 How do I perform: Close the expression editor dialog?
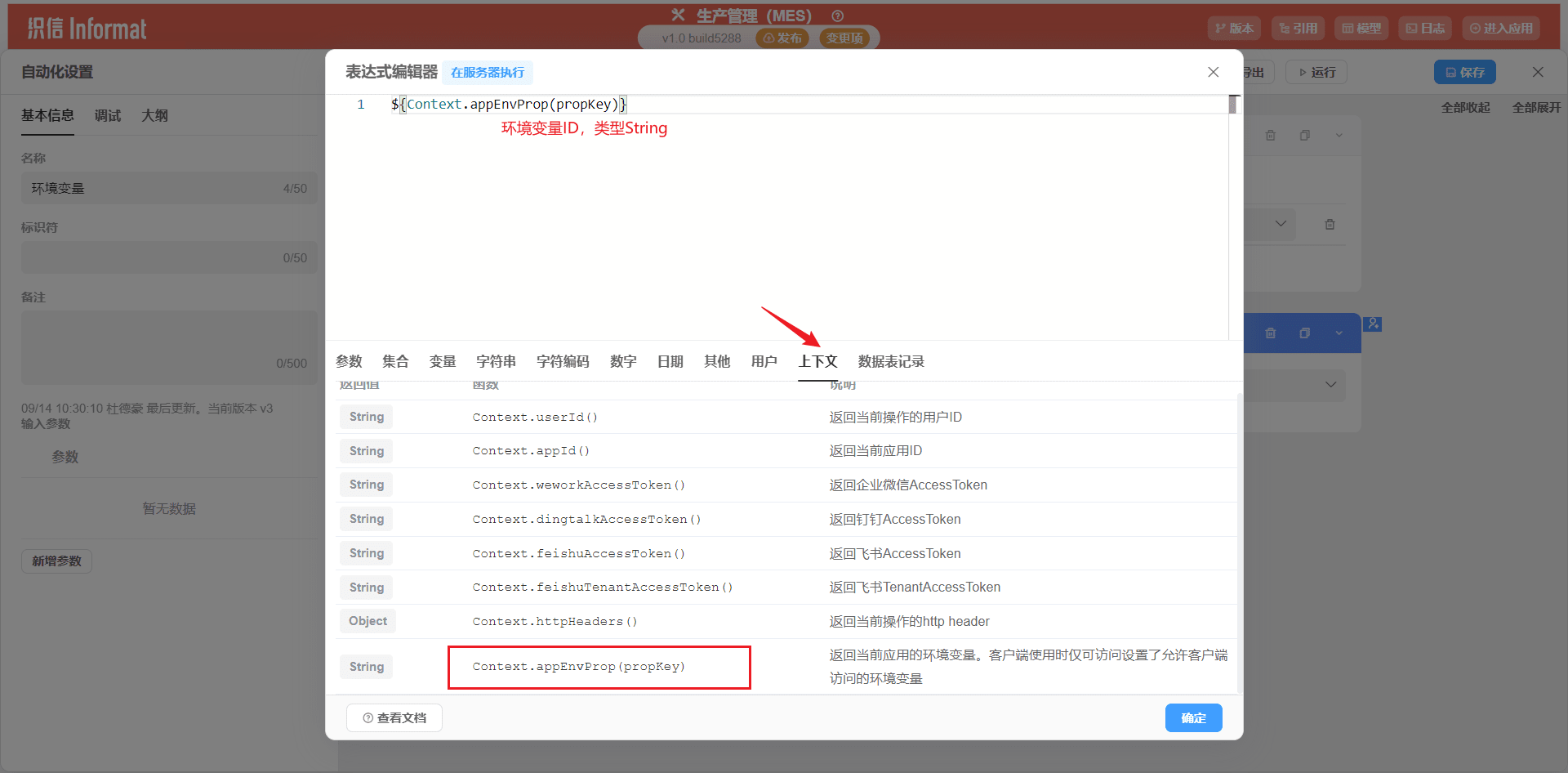[x=1213, y=72]
